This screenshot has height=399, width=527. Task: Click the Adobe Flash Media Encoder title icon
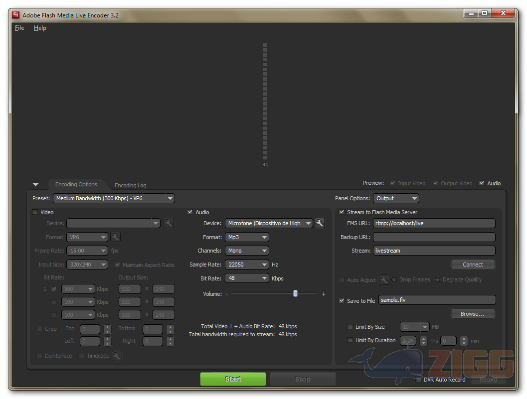[x=16, y=15]
